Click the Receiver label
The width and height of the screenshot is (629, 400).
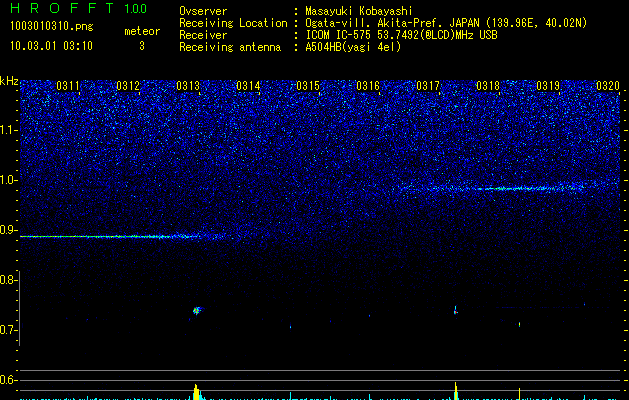(203, 35)
